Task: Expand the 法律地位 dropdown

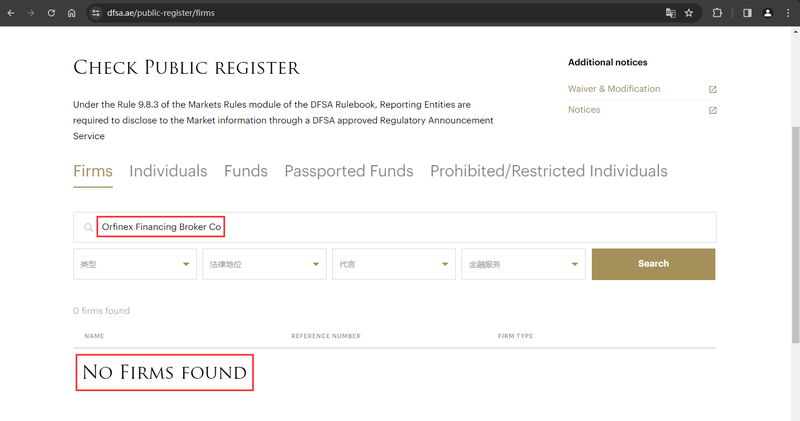Action: [264, 264]
